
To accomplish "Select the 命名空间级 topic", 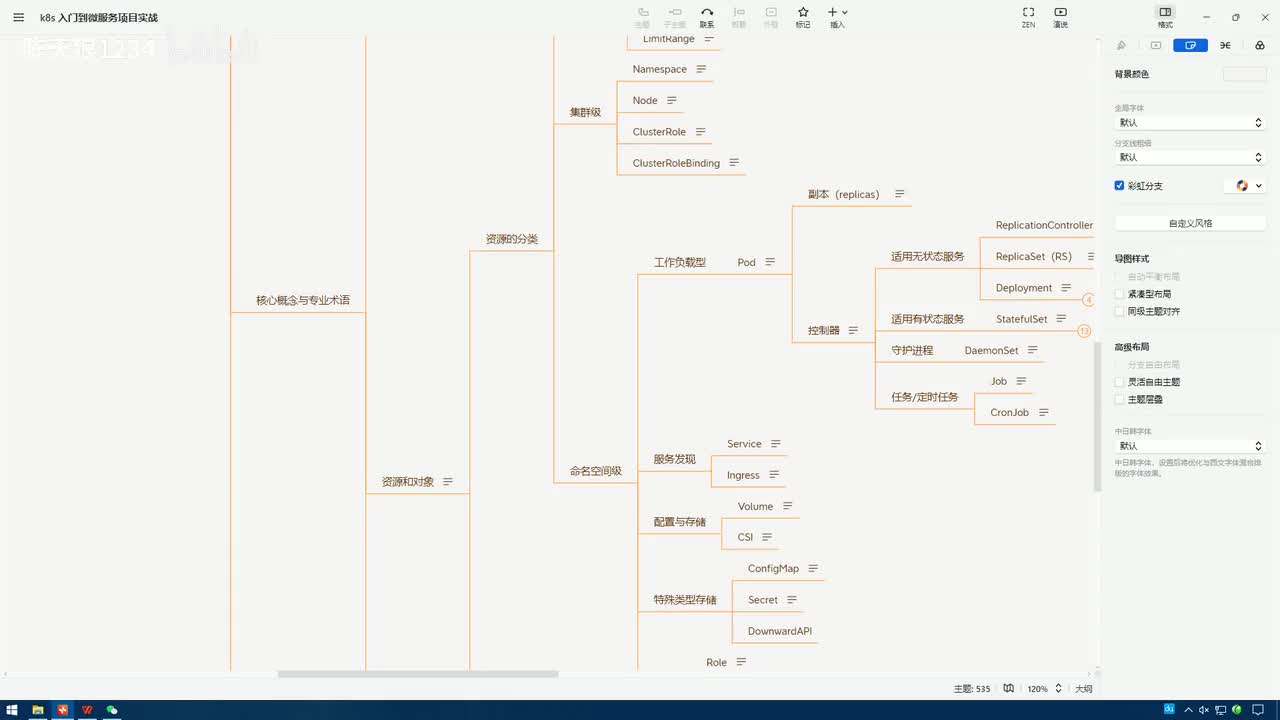I will 596,471.
